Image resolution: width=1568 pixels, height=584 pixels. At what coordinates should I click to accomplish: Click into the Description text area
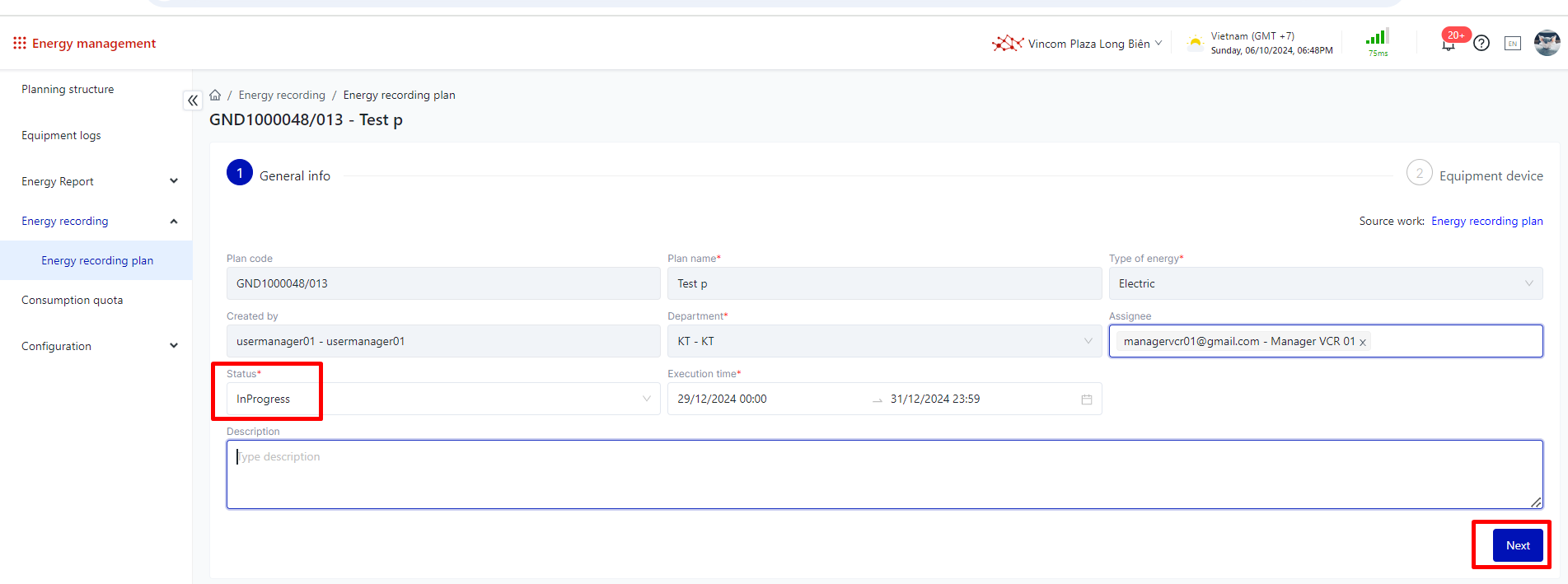pyautogui.click(x=883, y=474)
